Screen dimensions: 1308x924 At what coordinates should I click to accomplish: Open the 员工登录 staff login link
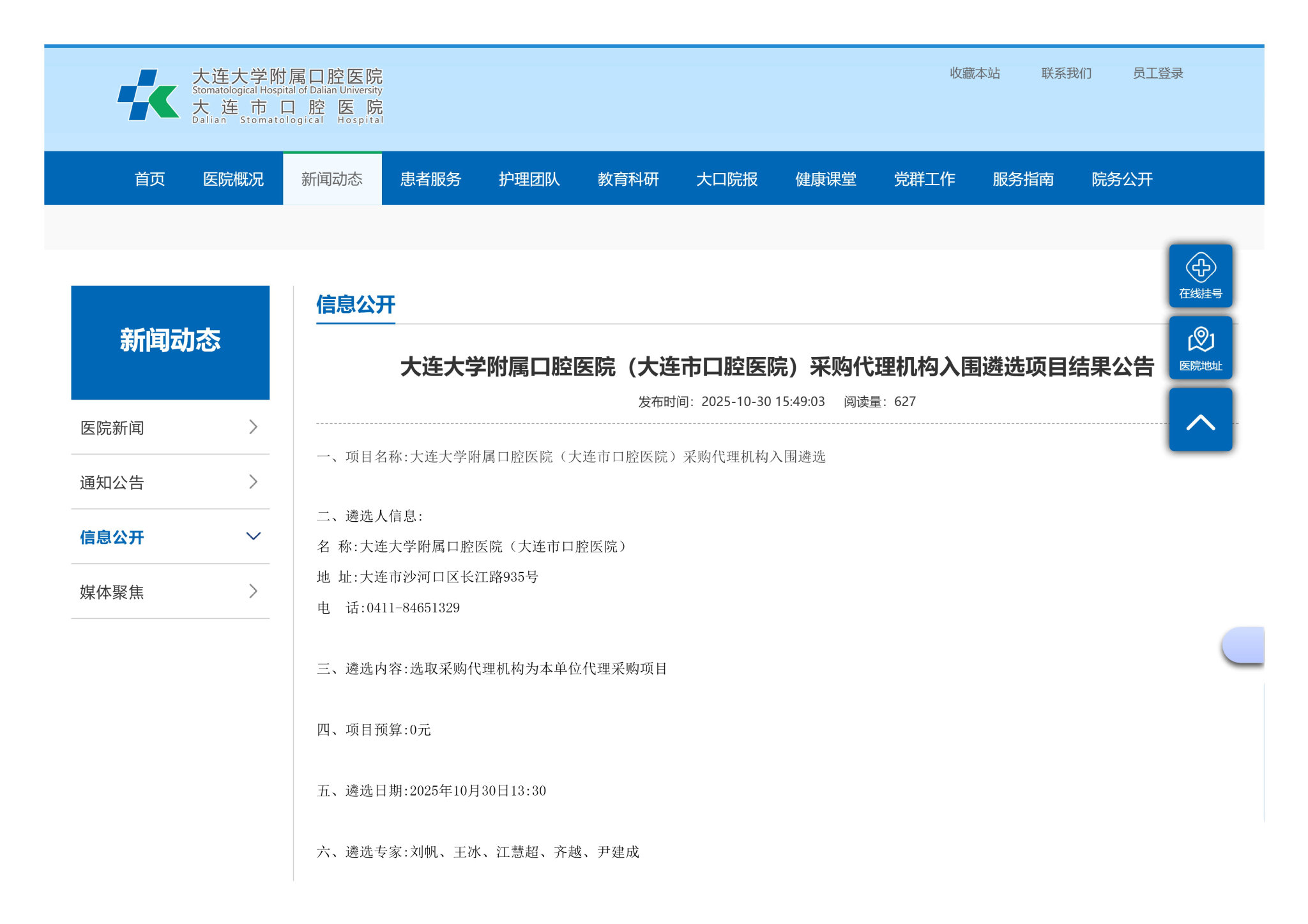1157,73
